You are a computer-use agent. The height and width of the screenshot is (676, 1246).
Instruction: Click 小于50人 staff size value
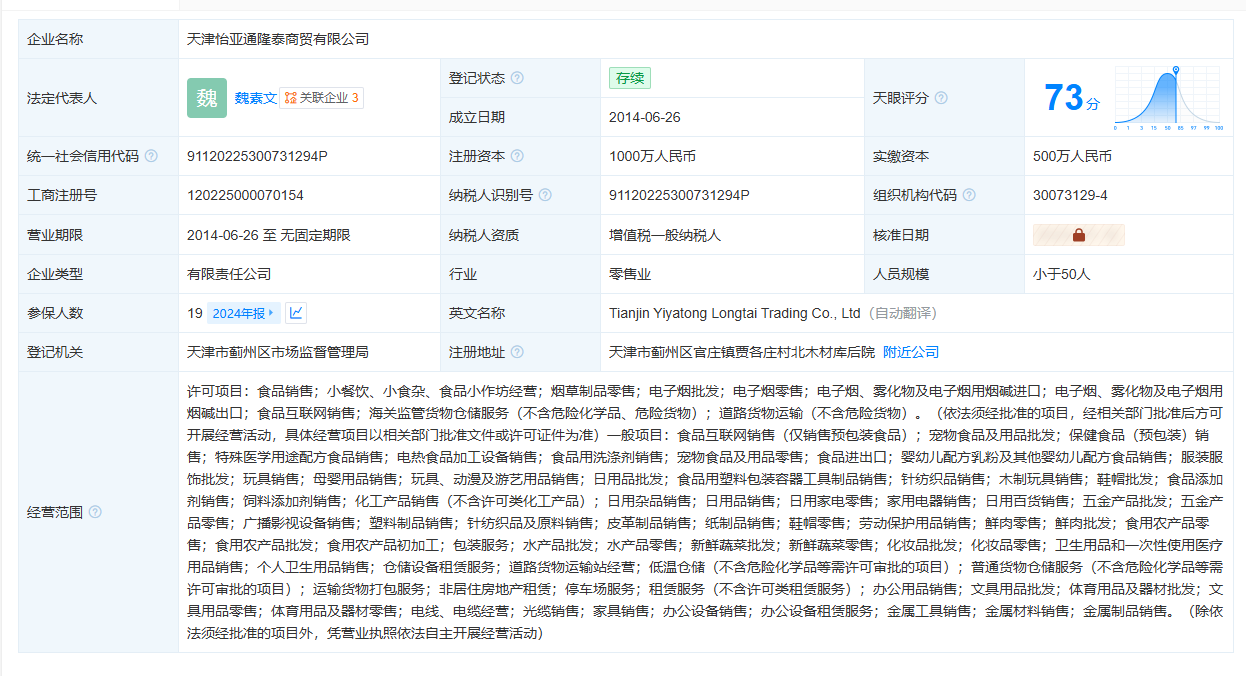[1061, 274]
